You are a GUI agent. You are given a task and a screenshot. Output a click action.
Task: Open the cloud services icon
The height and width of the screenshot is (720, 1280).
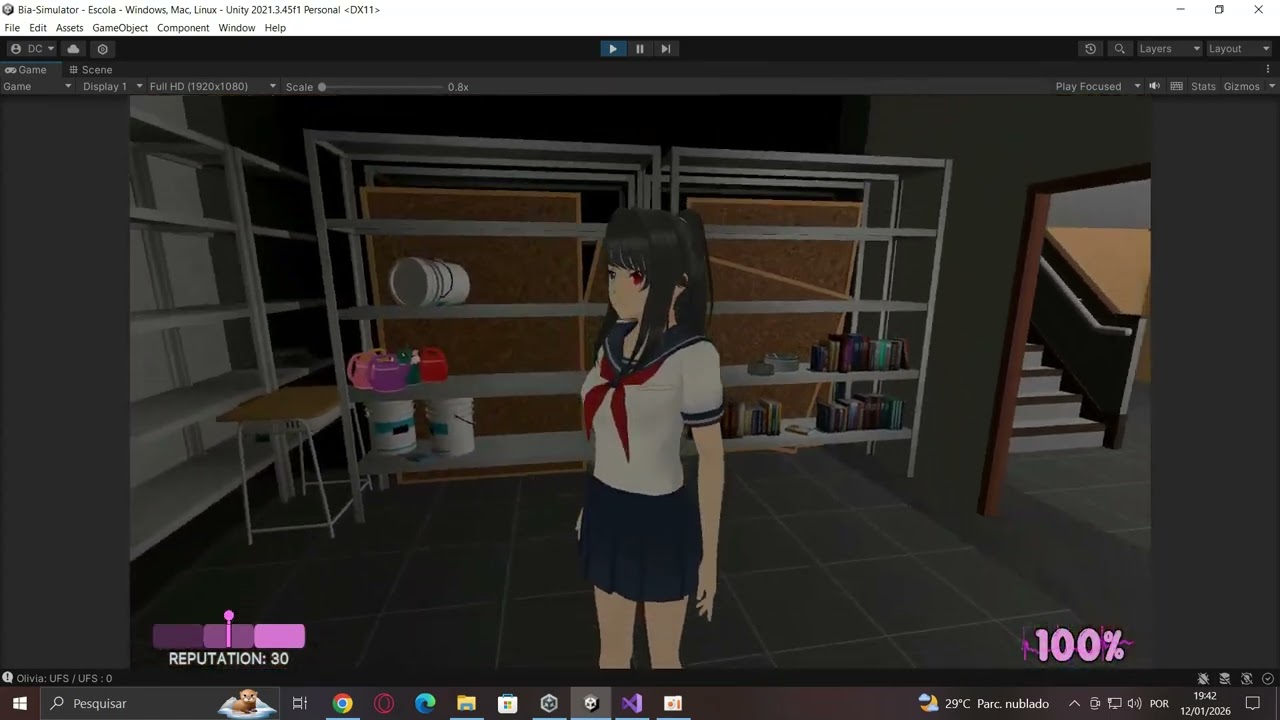[73, 49]
